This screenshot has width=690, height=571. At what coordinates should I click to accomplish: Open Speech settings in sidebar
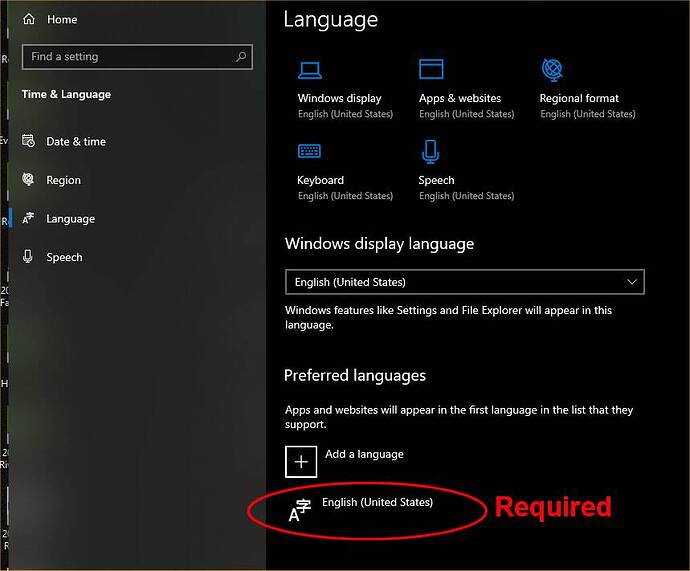click(x=64, y=257)
